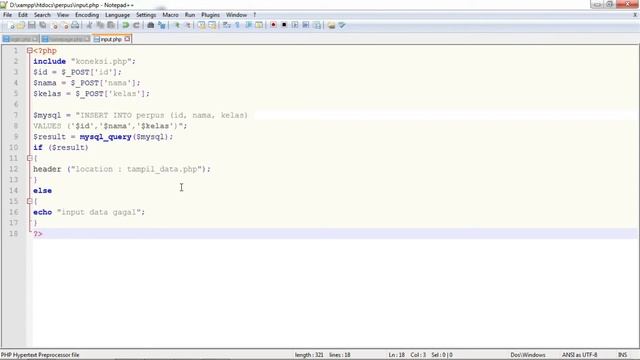Screen dimensions: 640x360
Task: Zoom out with the toolbar Zoom Out icon
Action: coord(188,25)
